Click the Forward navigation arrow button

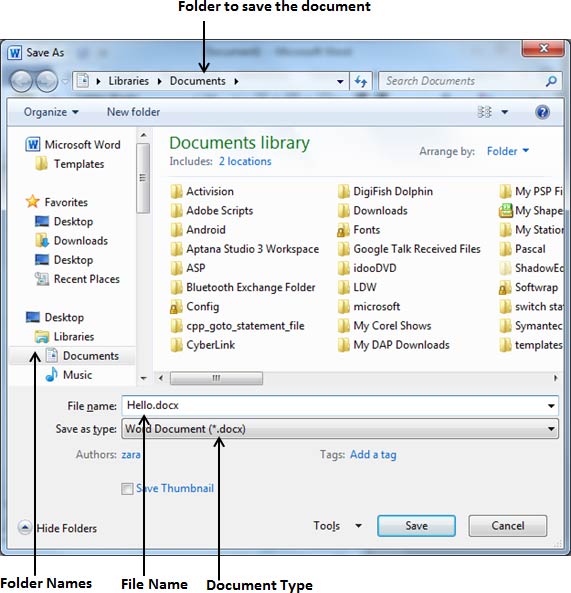tap(47, 81)
